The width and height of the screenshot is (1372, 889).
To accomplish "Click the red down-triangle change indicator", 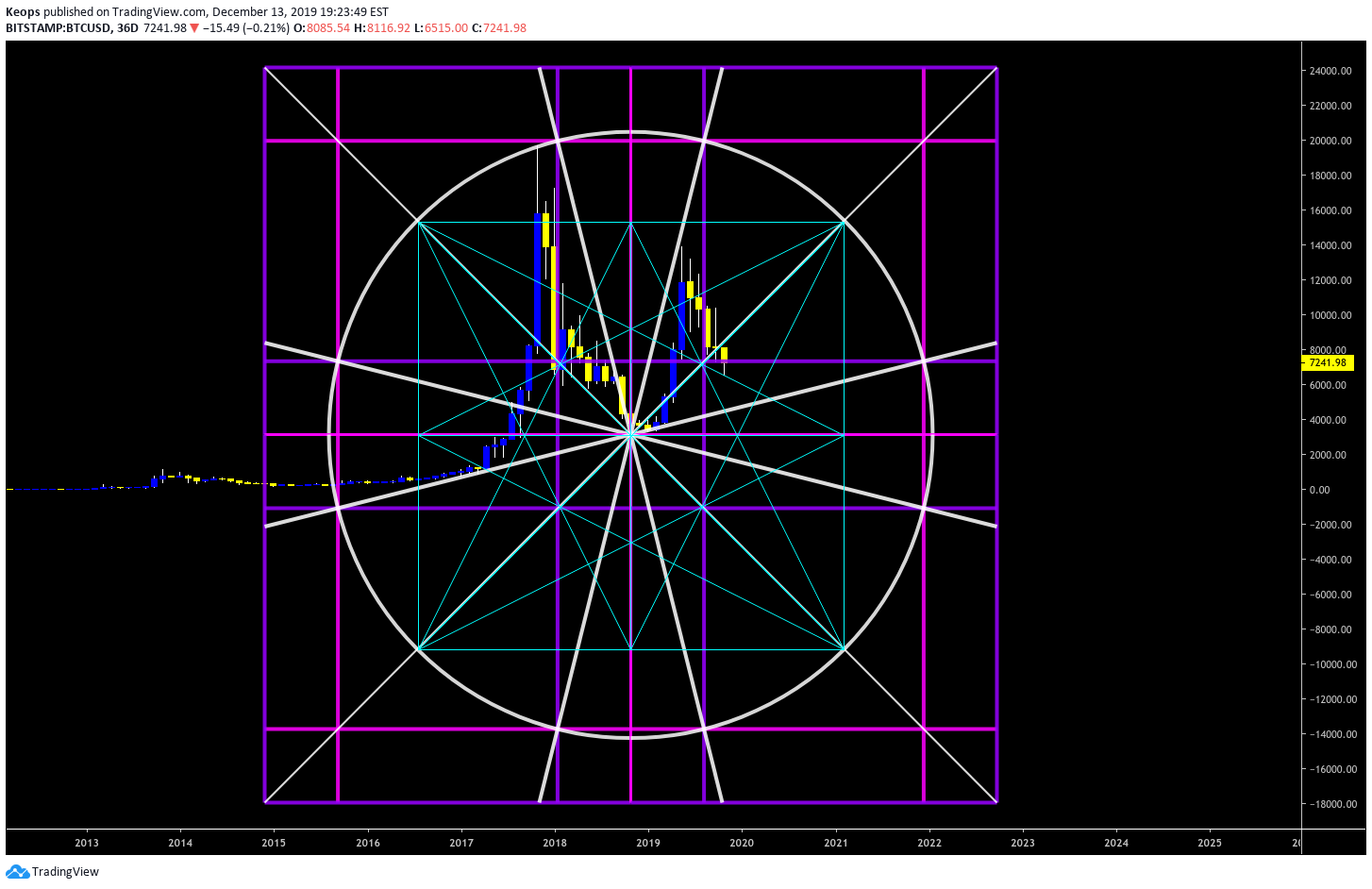I will tap(194, 28).
